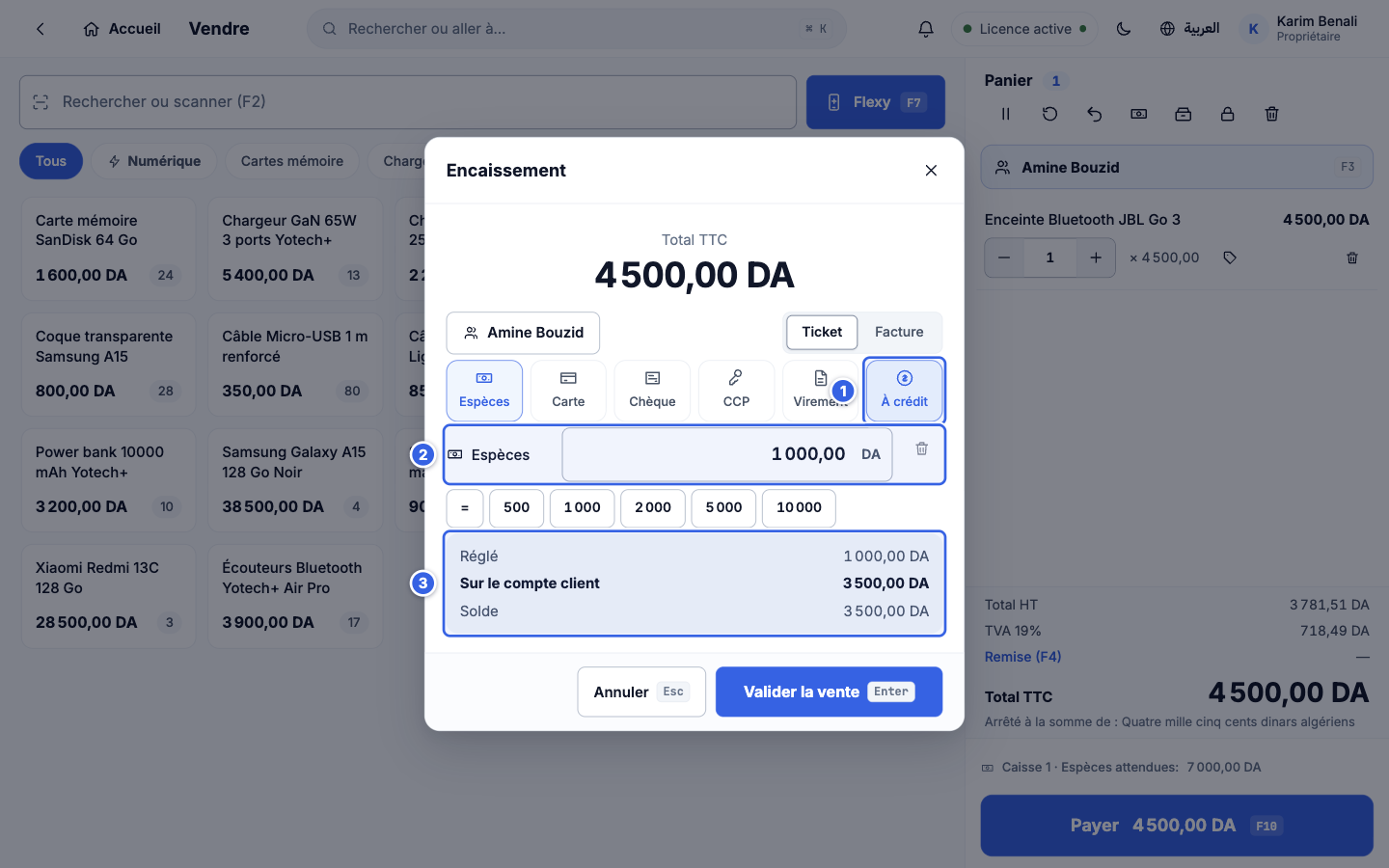Screen dimensions: 1389x868
Task: Cancel the payment with Annuler
Action: pyautogui.click(x=641, y=692)
